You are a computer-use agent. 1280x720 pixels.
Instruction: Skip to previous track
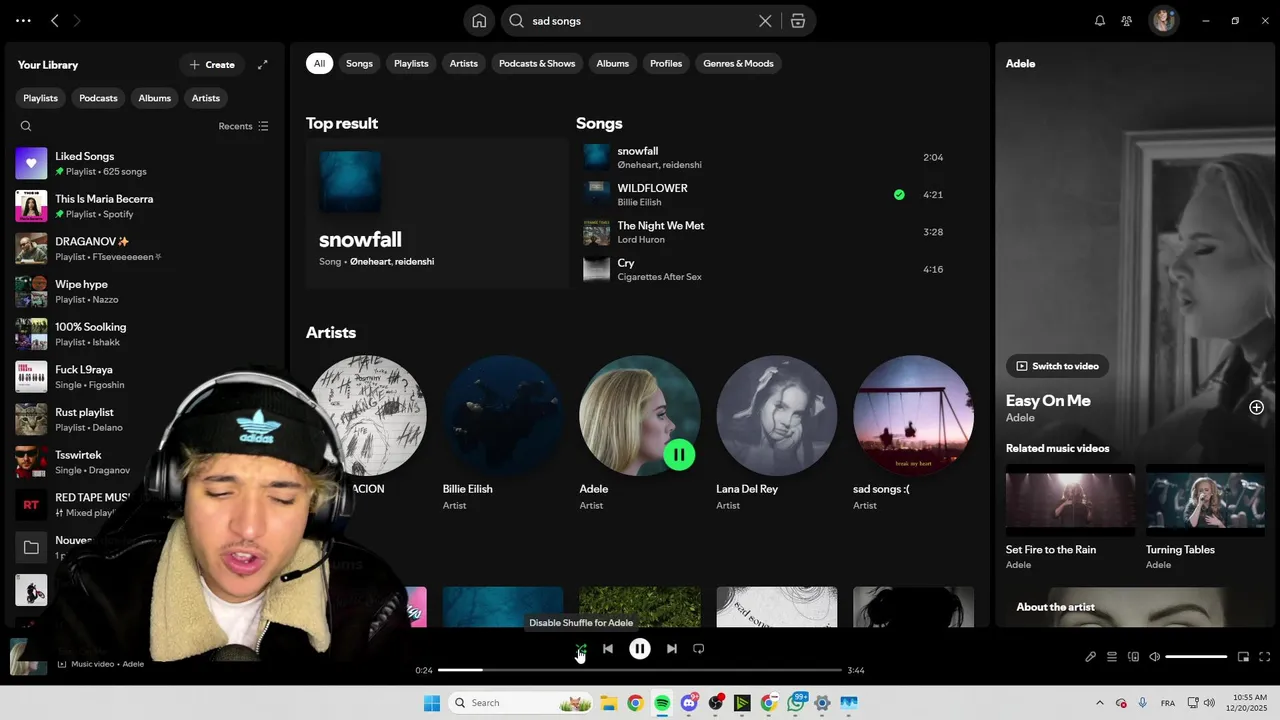pyautogui.click(x=608, y=649)
